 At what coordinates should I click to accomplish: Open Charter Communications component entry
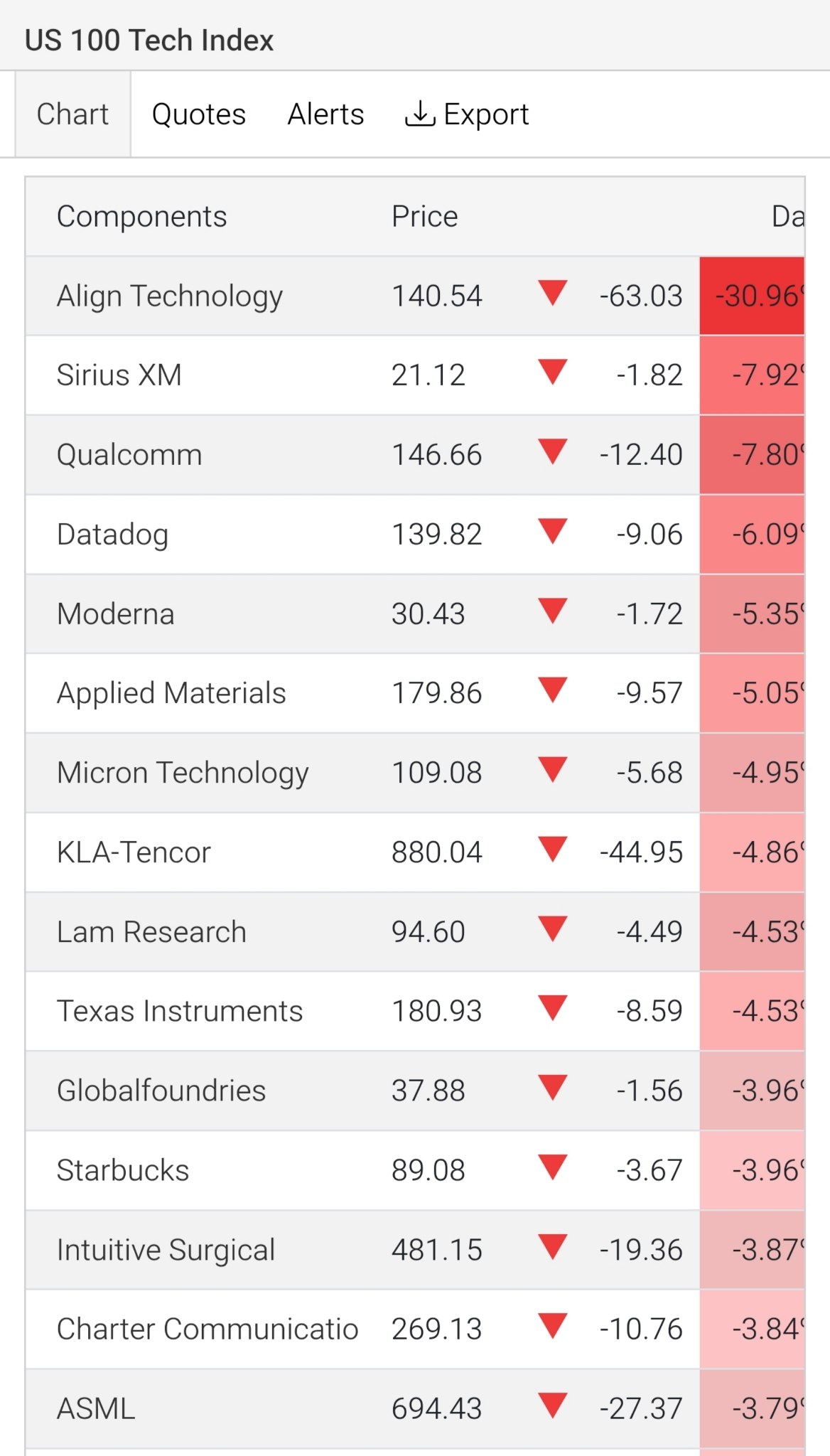tap(207, 1329)
